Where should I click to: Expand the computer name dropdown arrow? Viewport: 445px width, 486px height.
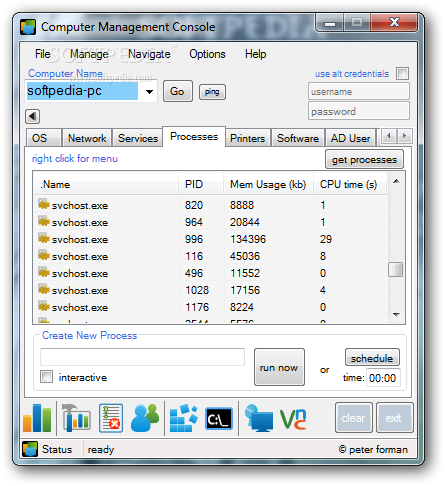click(149, 91)
